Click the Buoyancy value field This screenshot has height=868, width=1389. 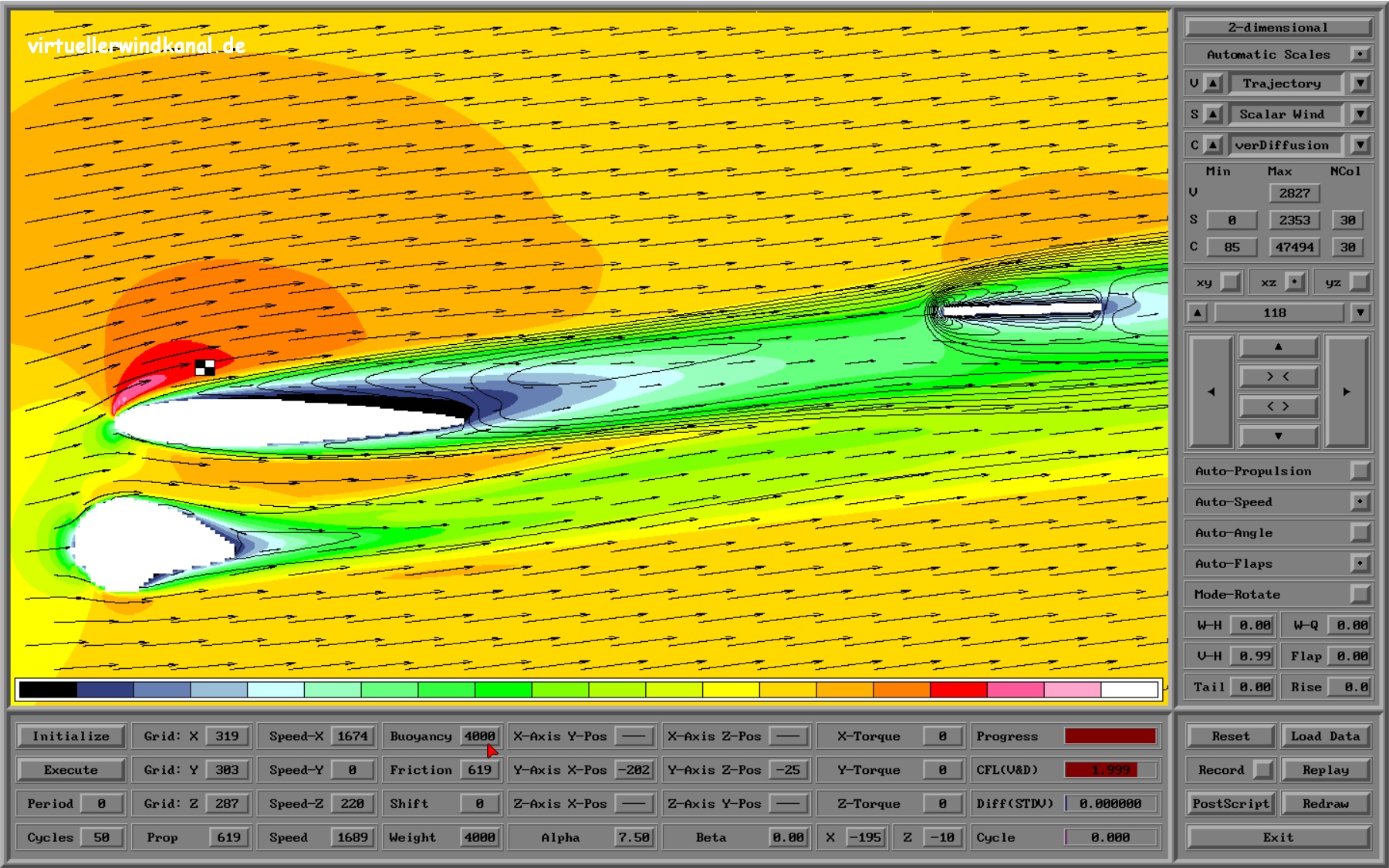pos(479,736)
